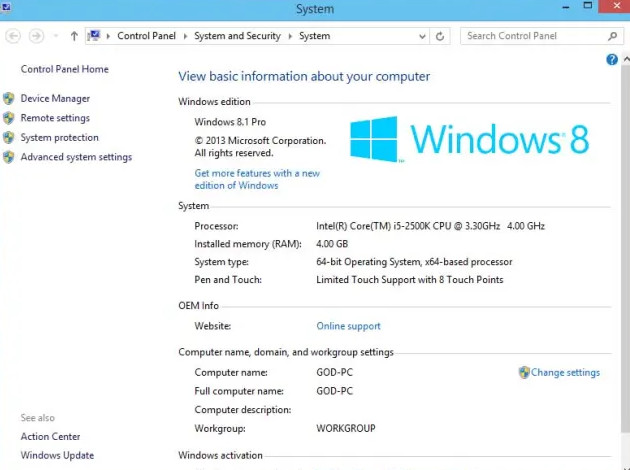Screen dimensions: 630x470
Task: Click the shield icon beside Device Manager
Action: [x=8, y=98]
